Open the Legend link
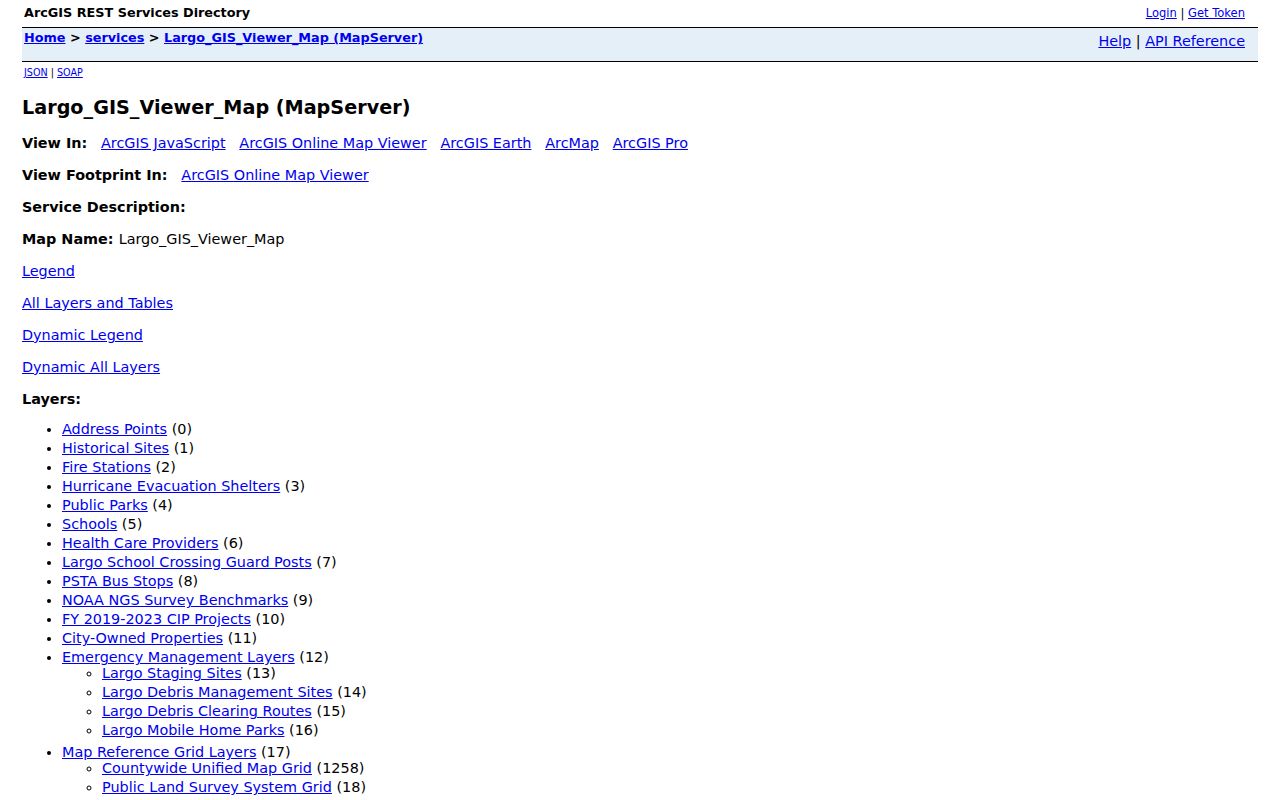 [x=48, y=271]
